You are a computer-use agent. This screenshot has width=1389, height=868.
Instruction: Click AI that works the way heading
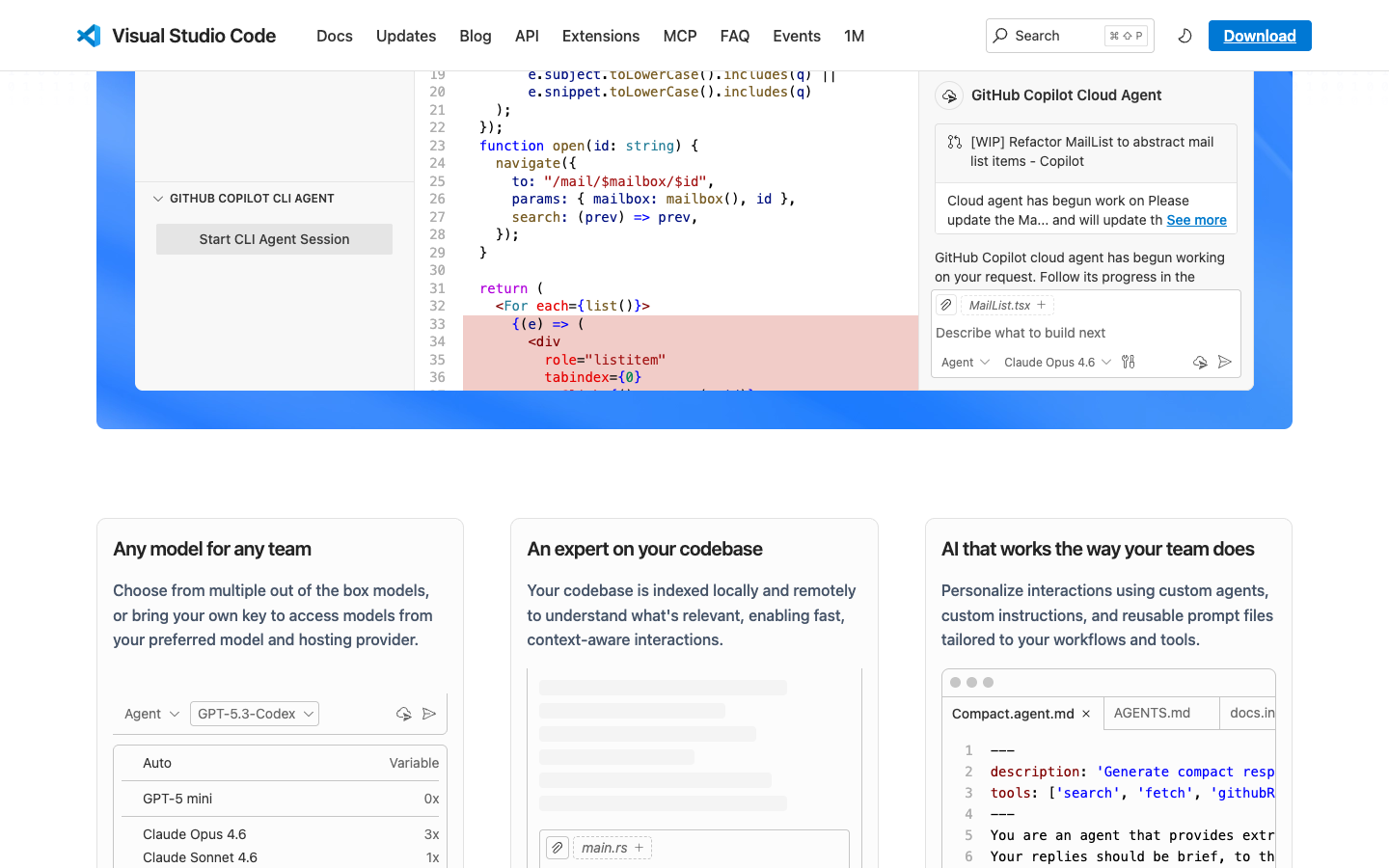pyautogui.click(x=1098, y=549)
